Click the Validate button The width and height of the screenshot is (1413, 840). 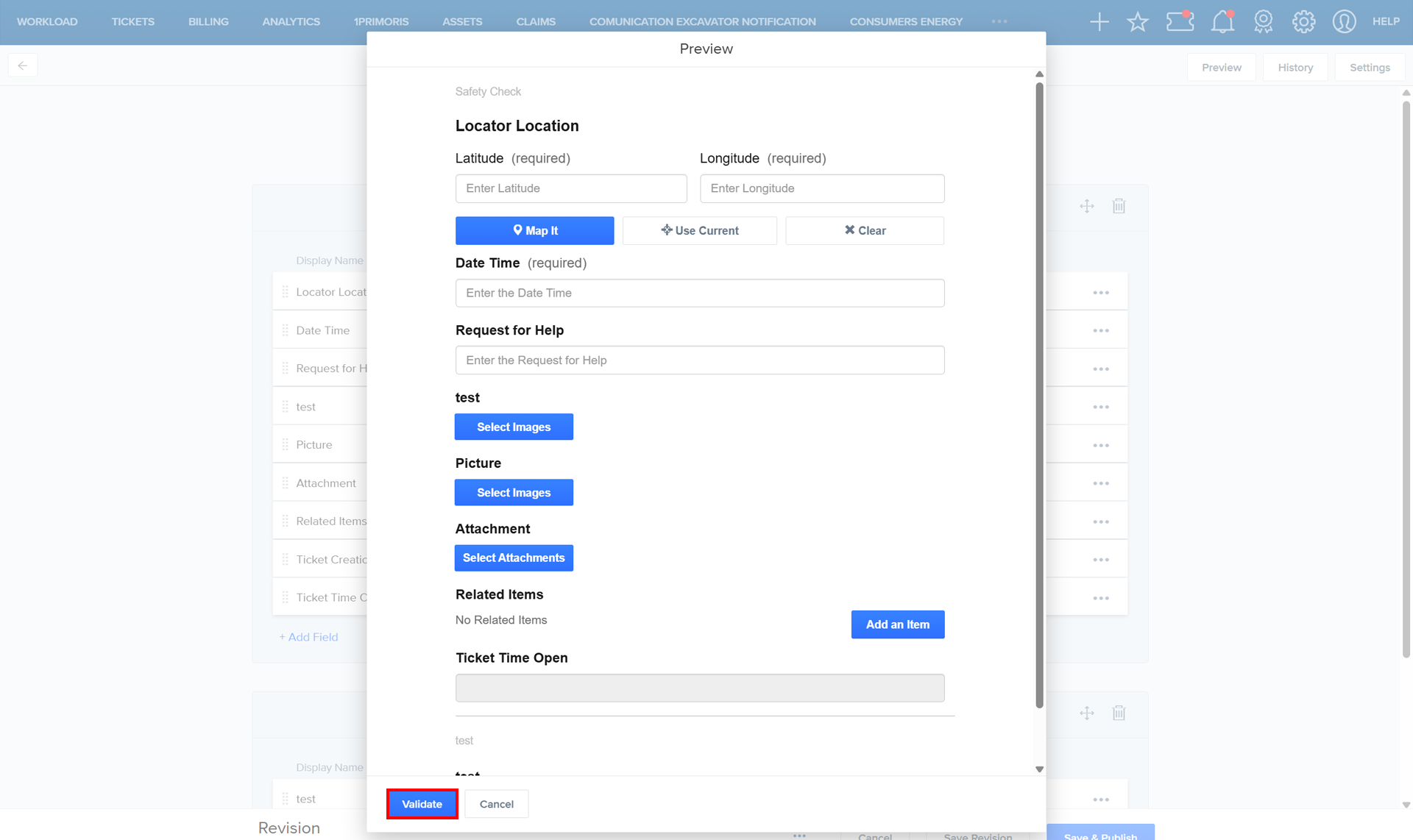point(422,804)
